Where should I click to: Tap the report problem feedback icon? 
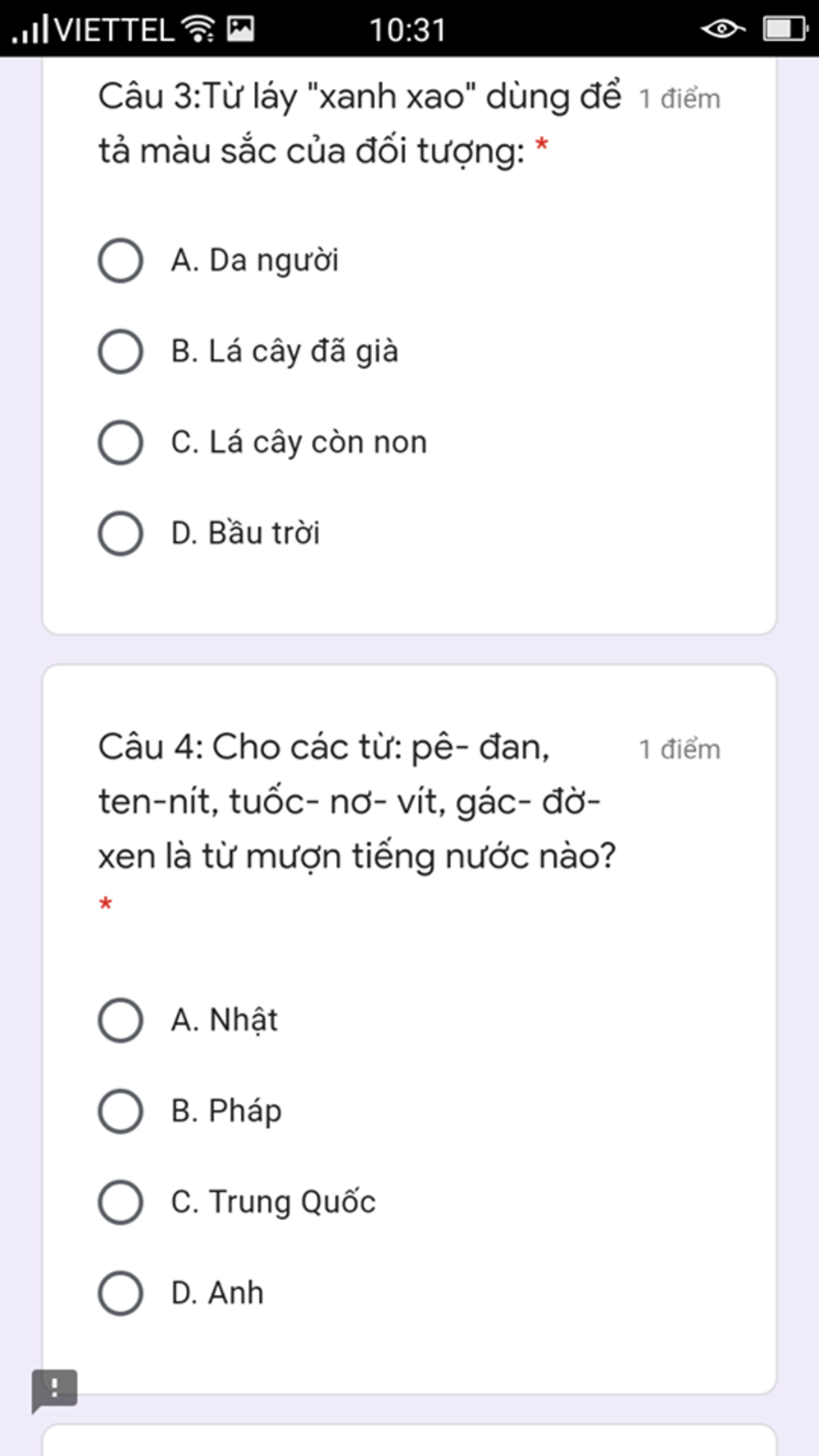point(54,1390)
